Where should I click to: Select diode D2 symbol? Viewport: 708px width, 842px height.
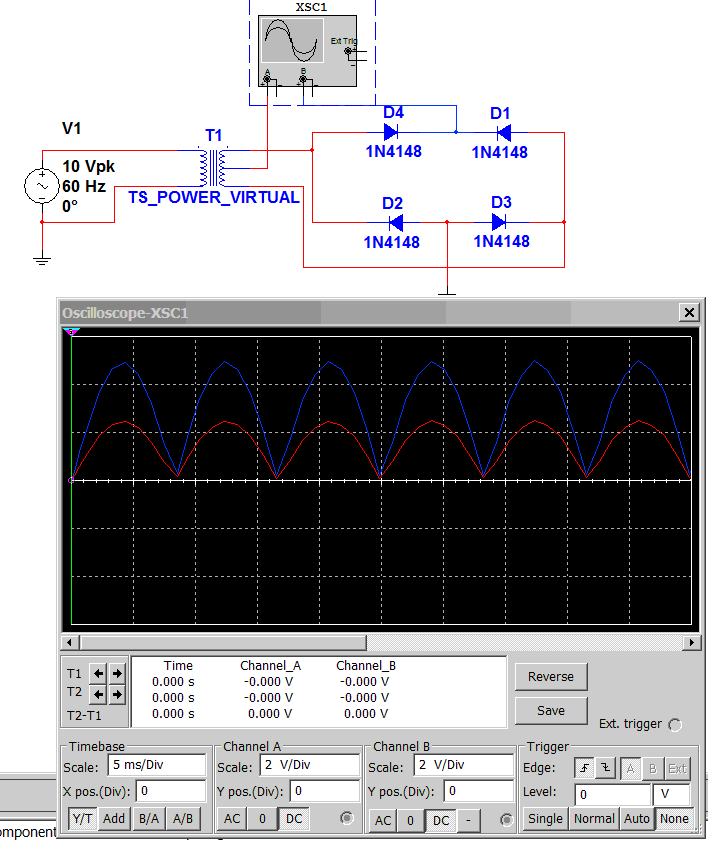[x=395, y=222]
